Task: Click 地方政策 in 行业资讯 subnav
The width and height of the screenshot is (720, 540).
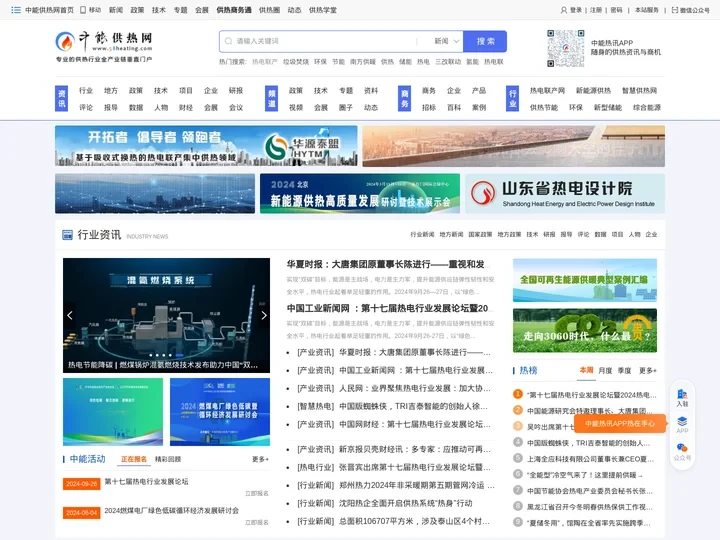Action: click(x=509, y=234)
